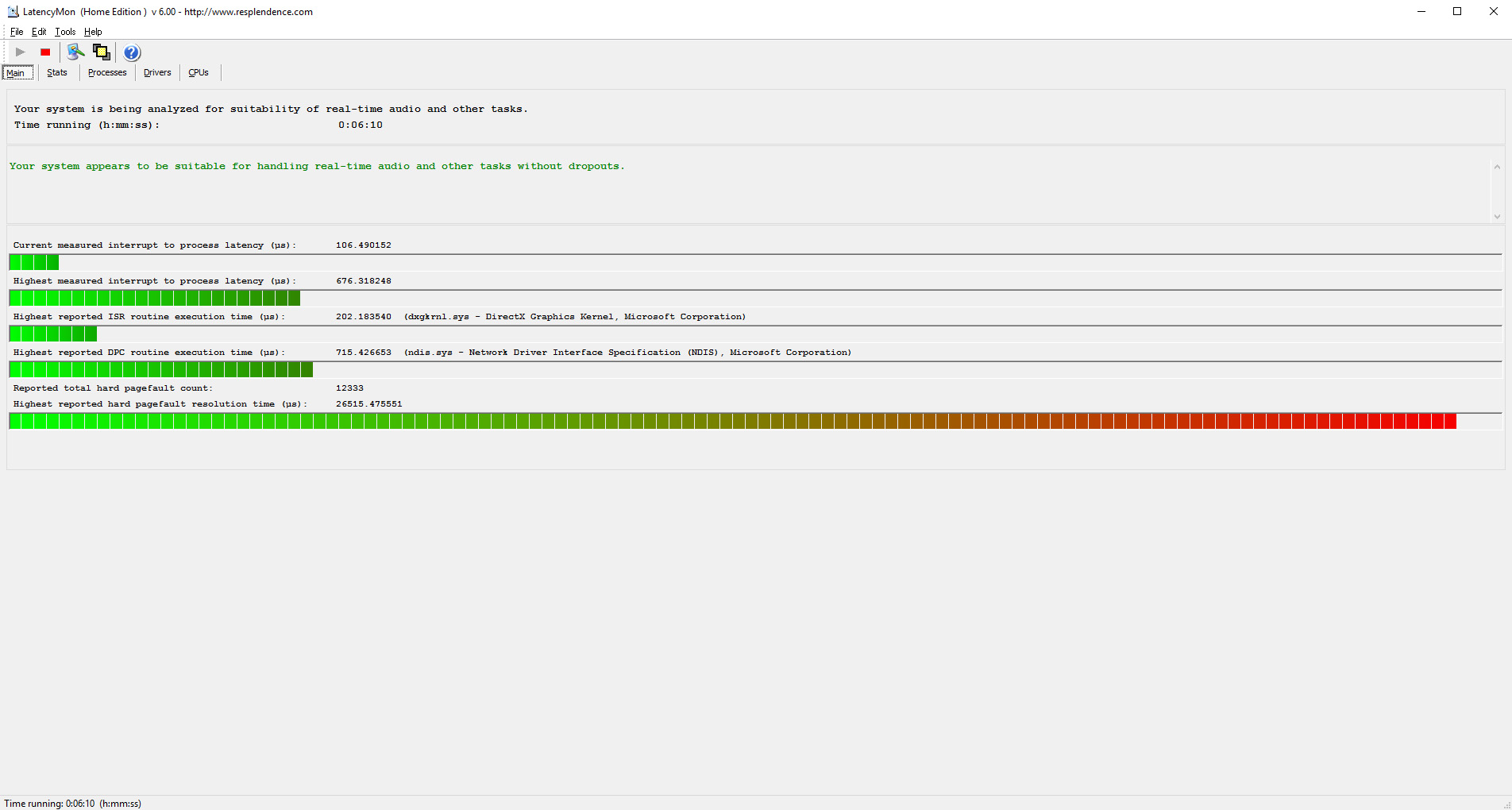1512x810 pixels.
Task: Click the ISR value 202.183540
Action: [363, 317]
